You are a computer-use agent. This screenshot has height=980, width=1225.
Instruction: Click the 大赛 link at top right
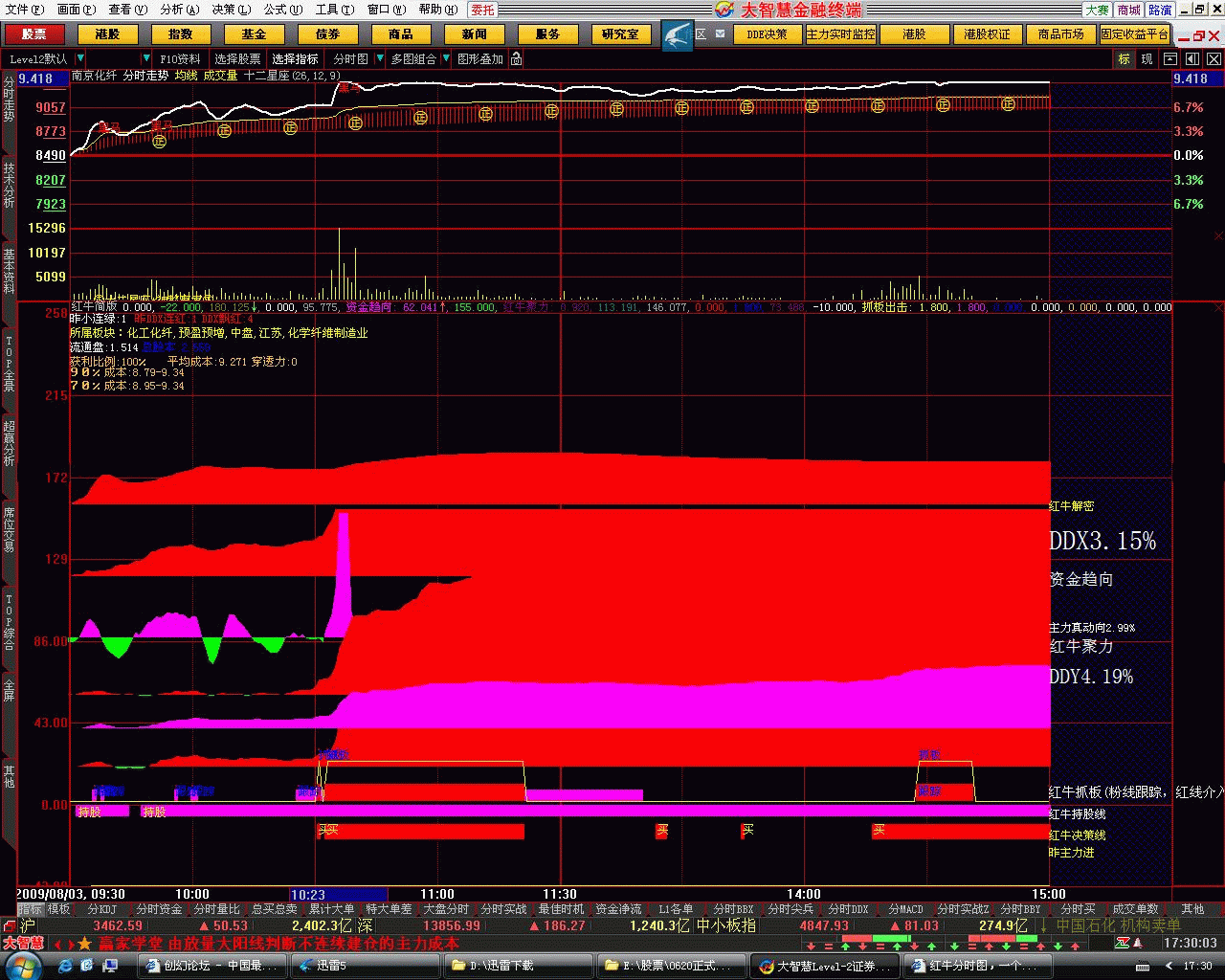point(1097,10)
